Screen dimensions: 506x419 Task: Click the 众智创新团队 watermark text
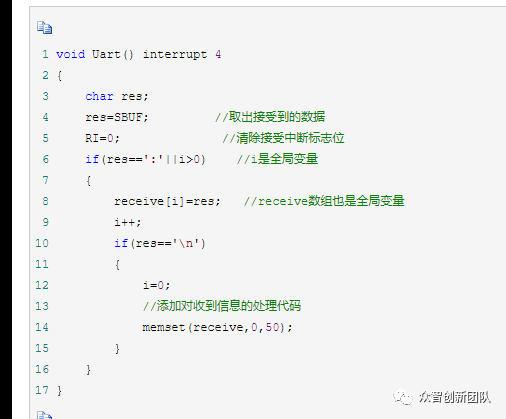(x=455, y=397)
